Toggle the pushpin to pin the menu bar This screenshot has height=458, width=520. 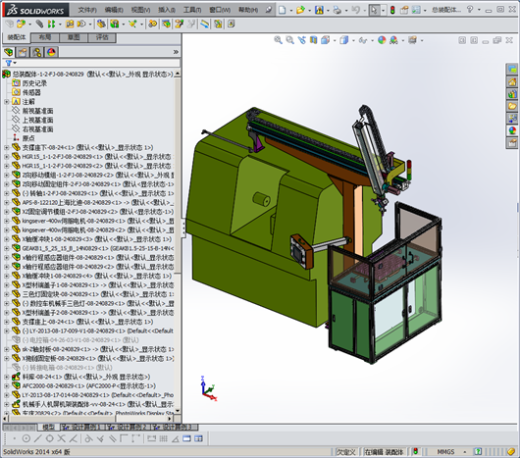click(x=268, y=10)
